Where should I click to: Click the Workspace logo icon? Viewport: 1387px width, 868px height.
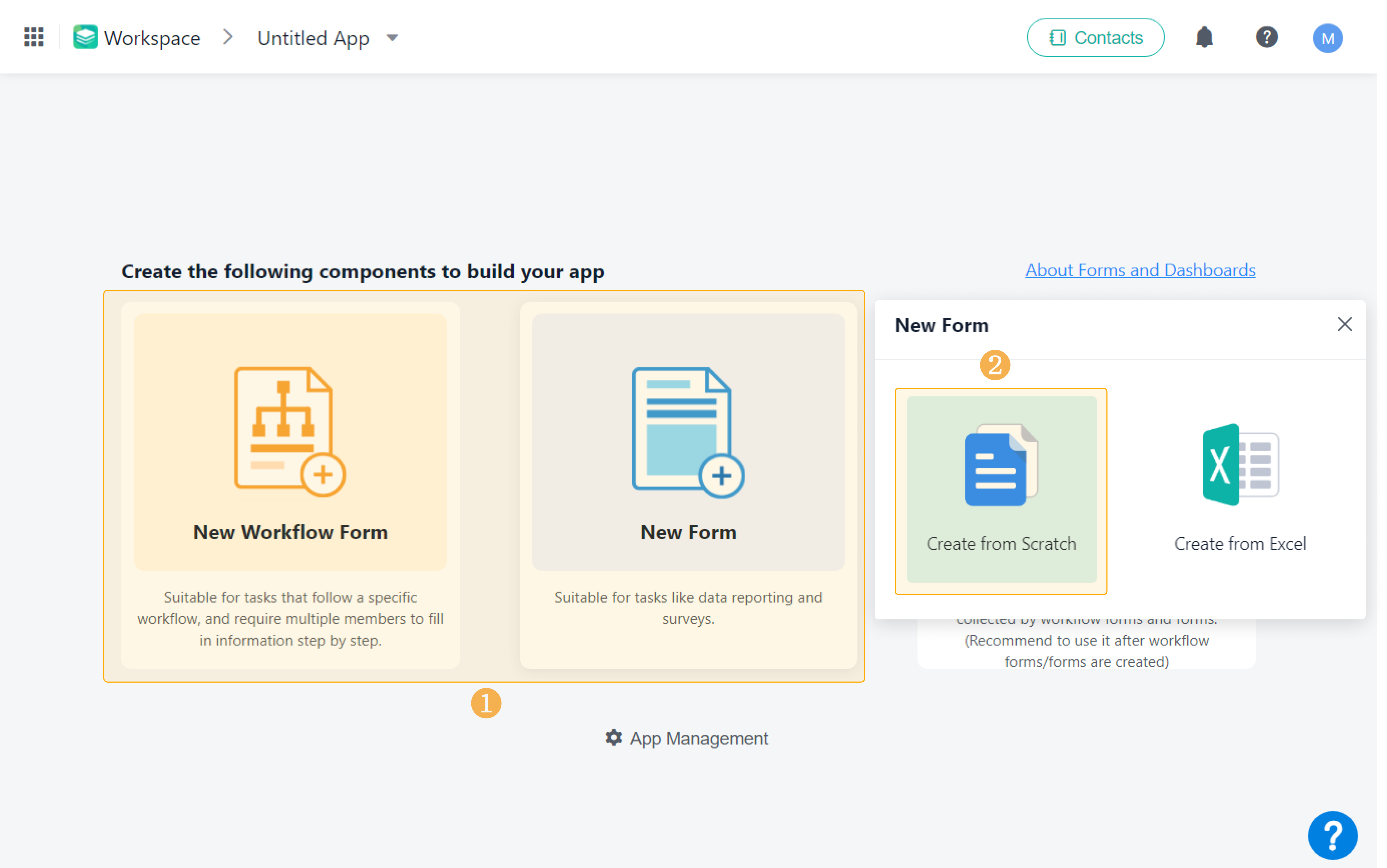coord(85,37)
